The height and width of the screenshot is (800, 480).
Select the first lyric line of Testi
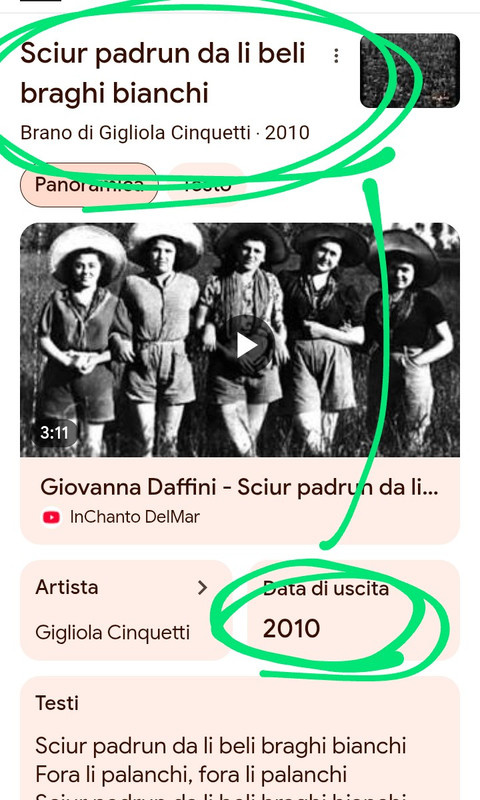click(220, 745)
